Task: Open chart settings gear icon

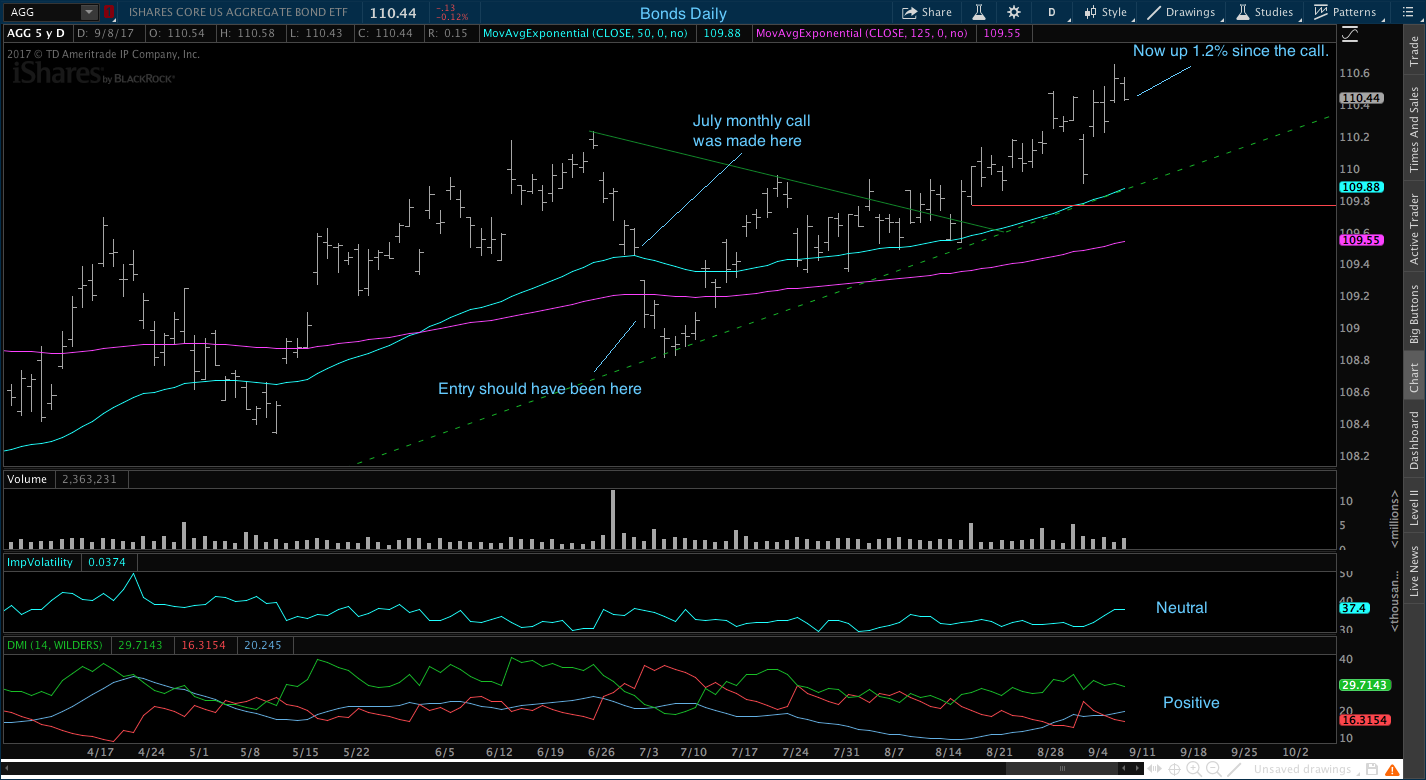Action: click(x=1014, y=12)
